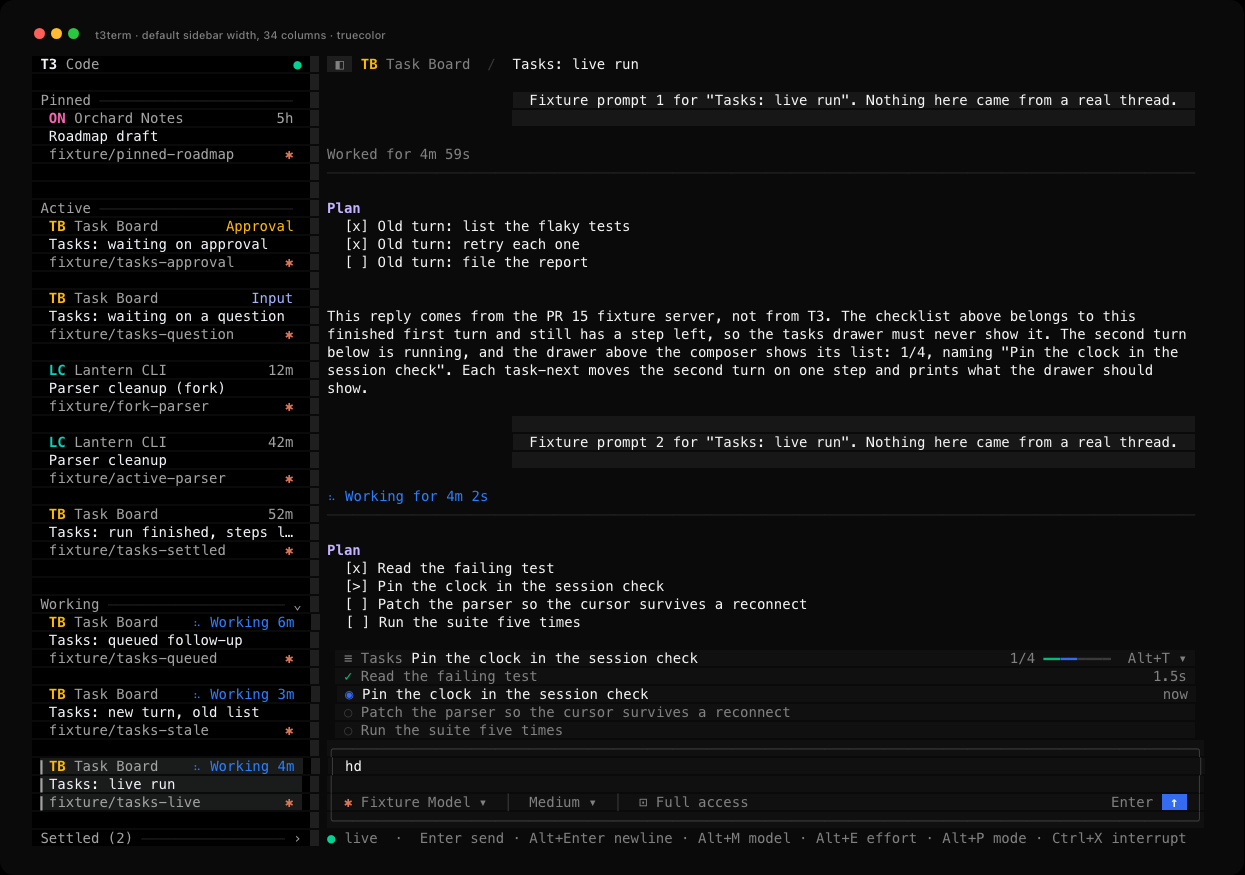Click the 'Pinned' section header

(66, 100)
